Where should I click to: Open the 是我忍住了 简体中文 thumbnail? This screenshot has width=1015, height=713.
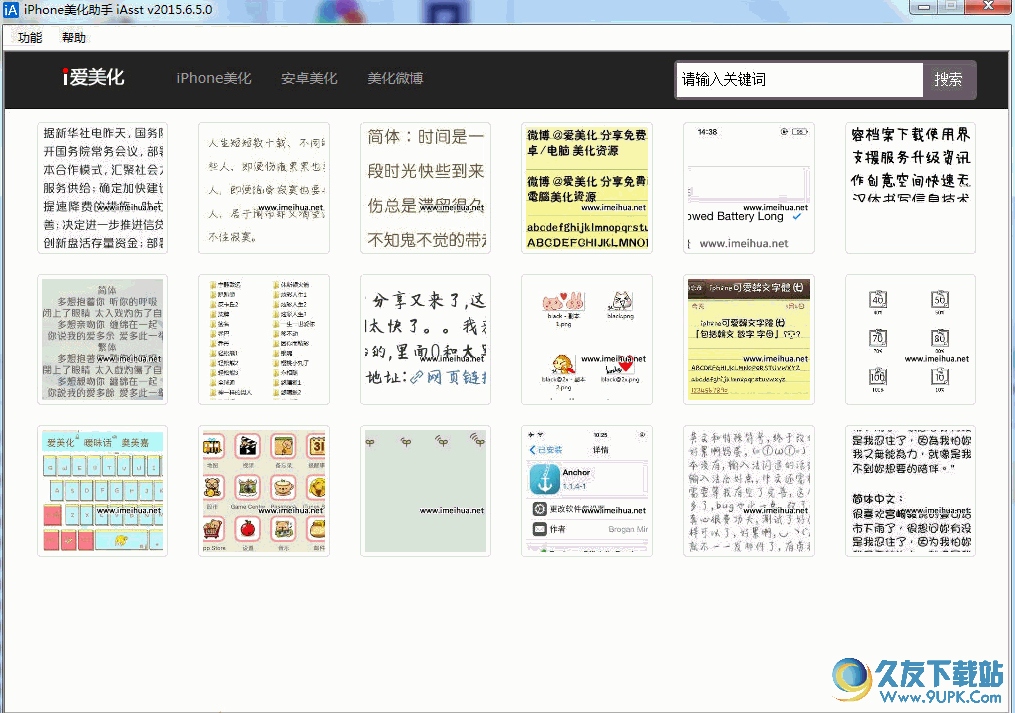coord(910,491)
